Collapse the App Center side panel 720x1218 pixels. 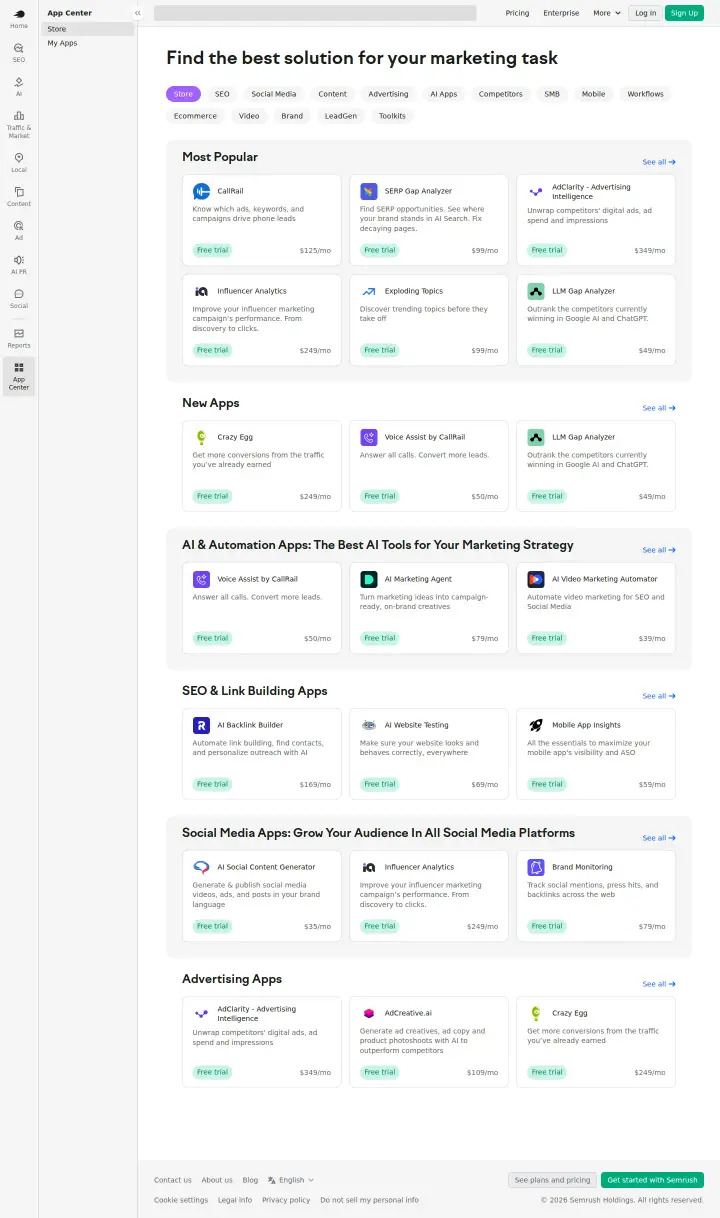coord(137,13)
